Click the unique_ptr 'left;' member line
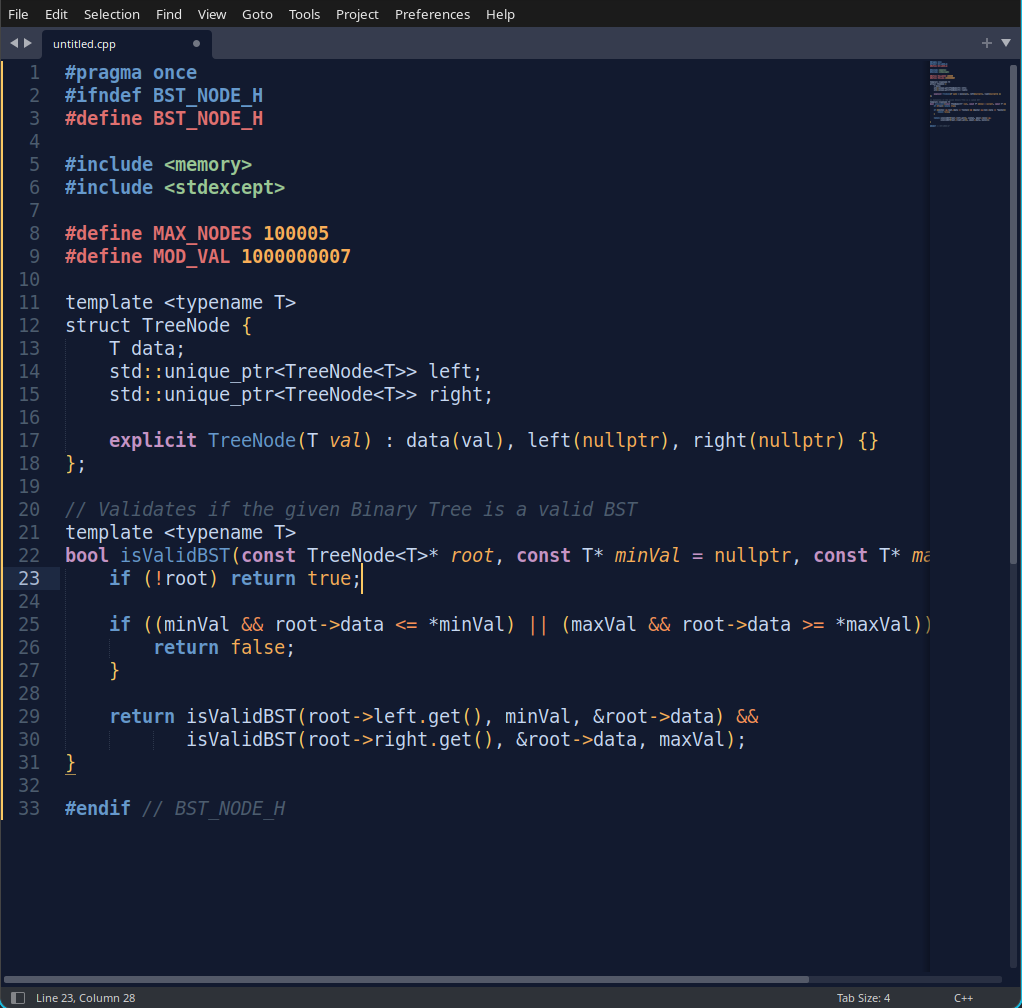The height and width of the screenshot is (1008, 1022). pyautogui.click(x=295, y=371)
